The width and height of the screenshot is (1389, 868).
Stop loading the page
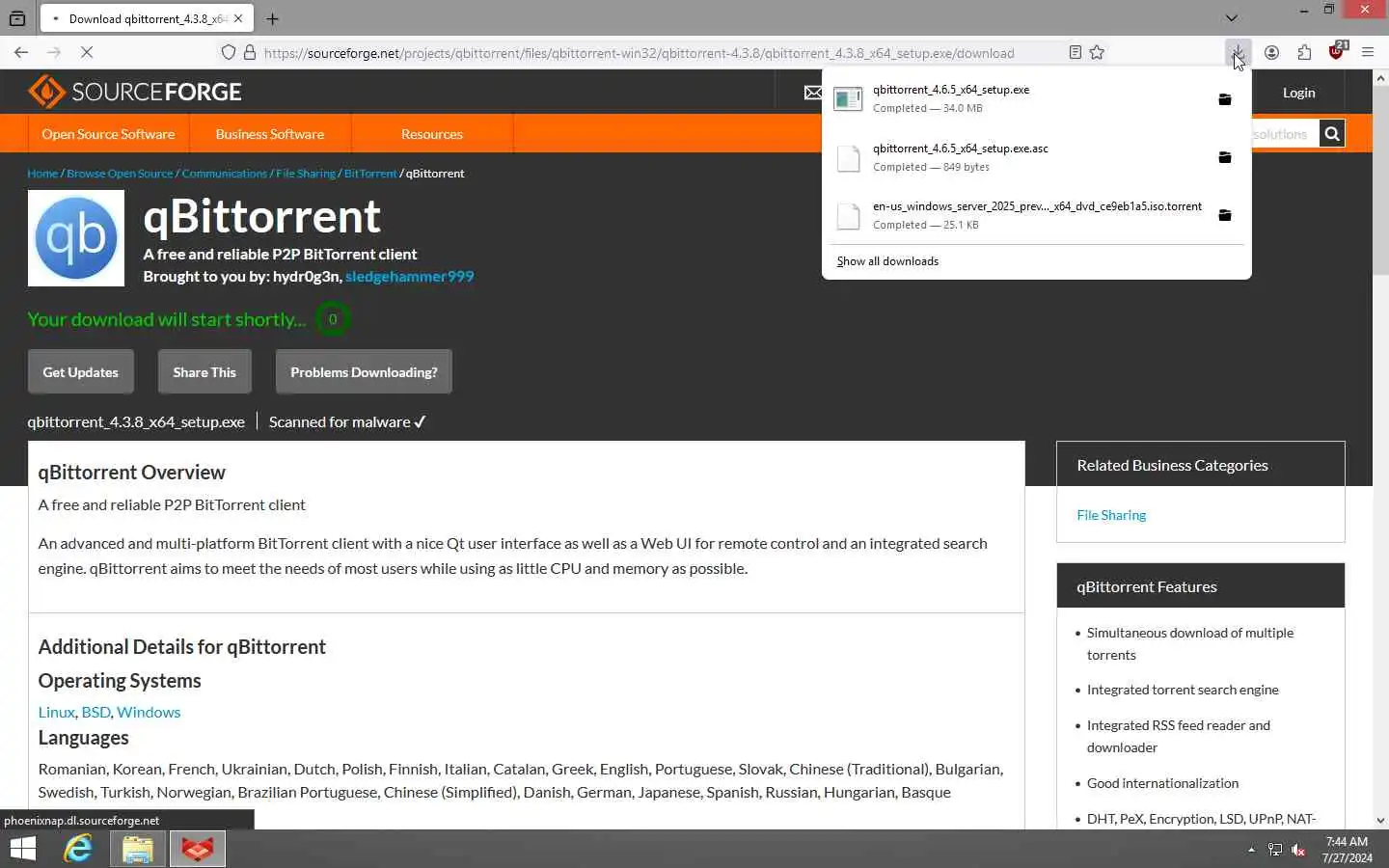coord(86,53)
